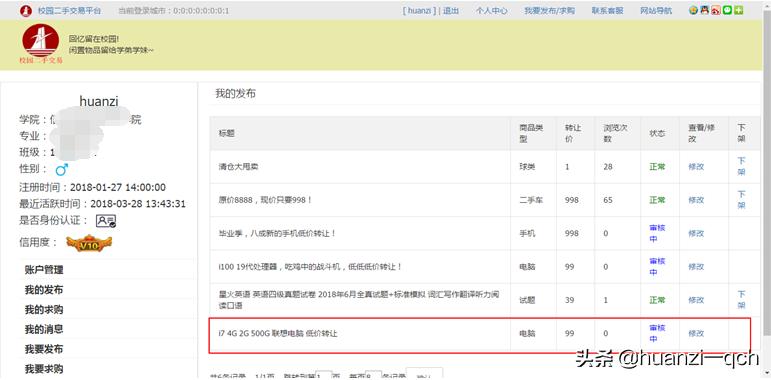The width and height of the screenshot is (771, 380).
Task: Click the 毕业季 手机低价转让 title
Action: point(277,234)
